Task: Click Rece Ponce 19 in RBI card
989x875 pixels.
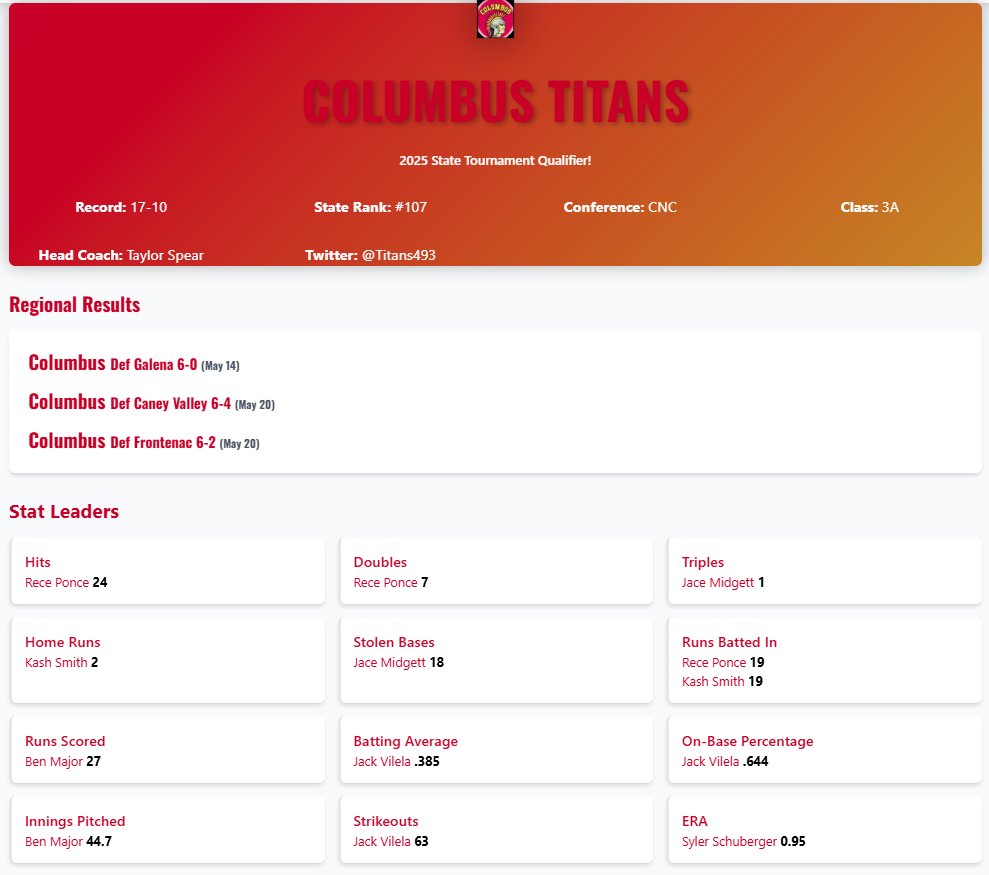Action: [x=723, y=662]
